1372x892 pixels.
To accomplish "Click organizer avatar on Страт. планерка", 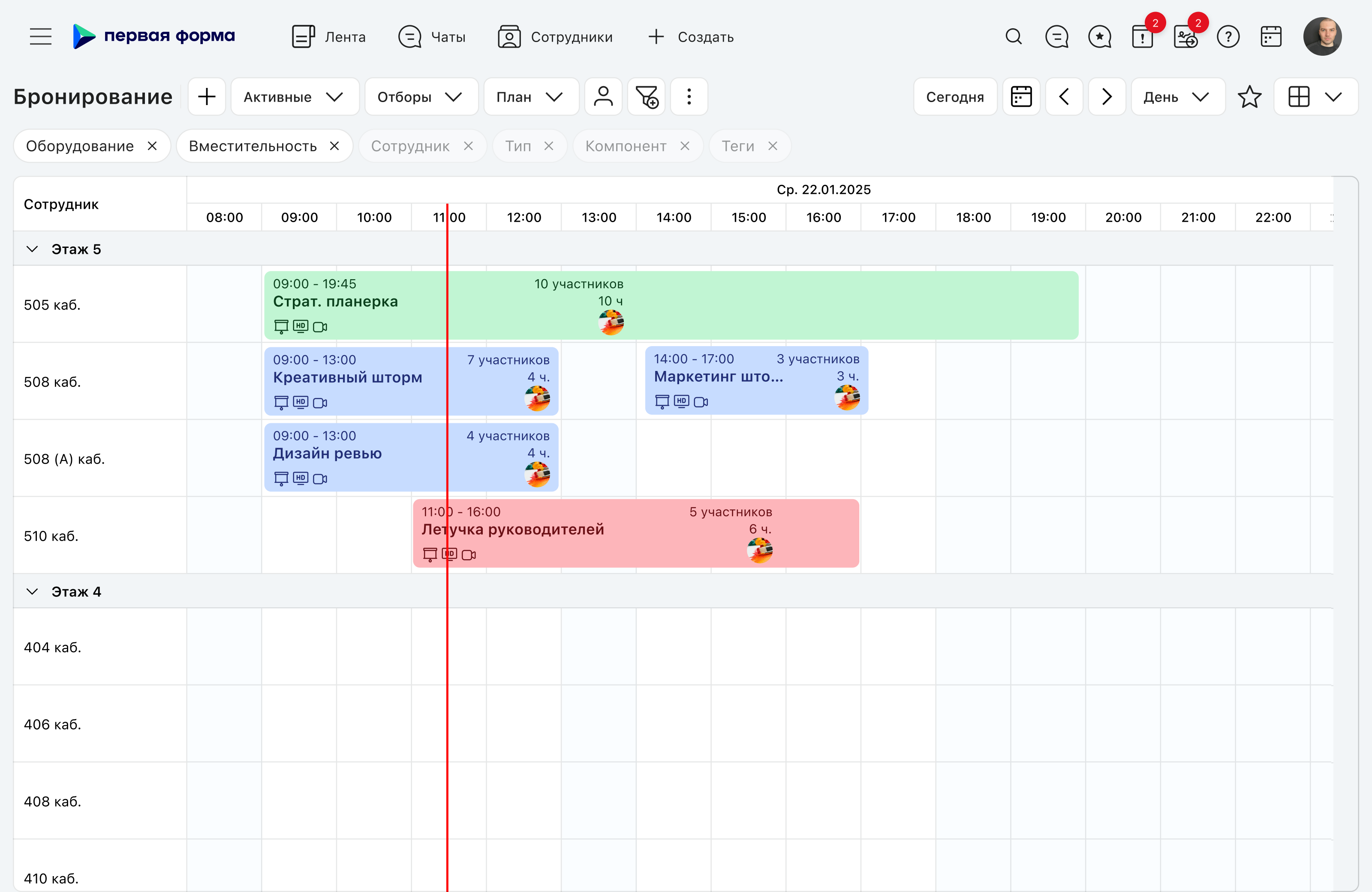I will 611,323.
